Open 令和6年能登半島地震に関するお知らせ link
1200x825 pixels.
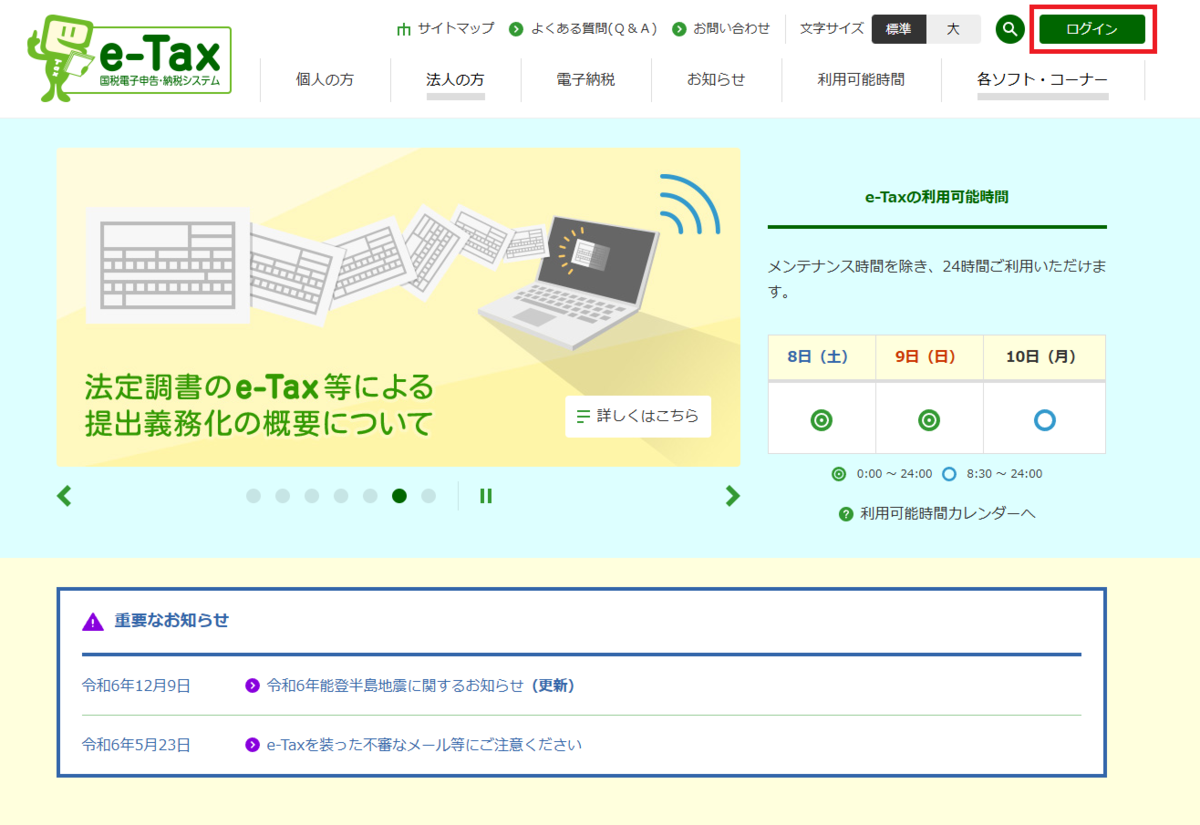pos(421,686)
